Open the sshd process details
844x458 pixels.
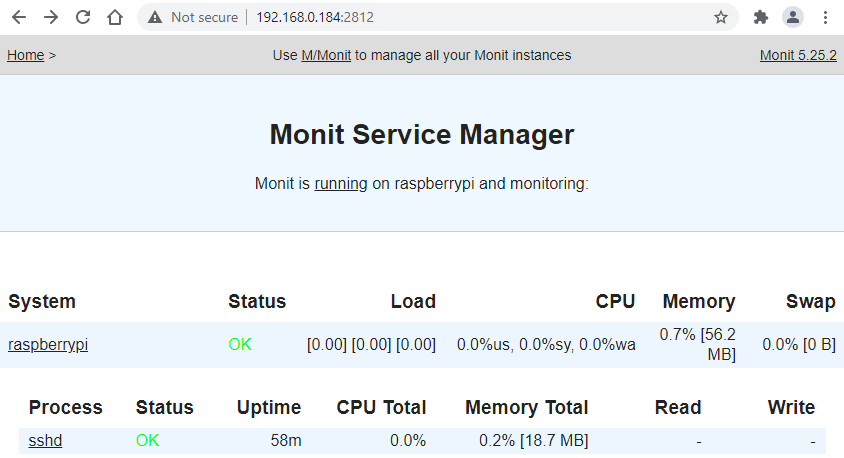point(46,440)
